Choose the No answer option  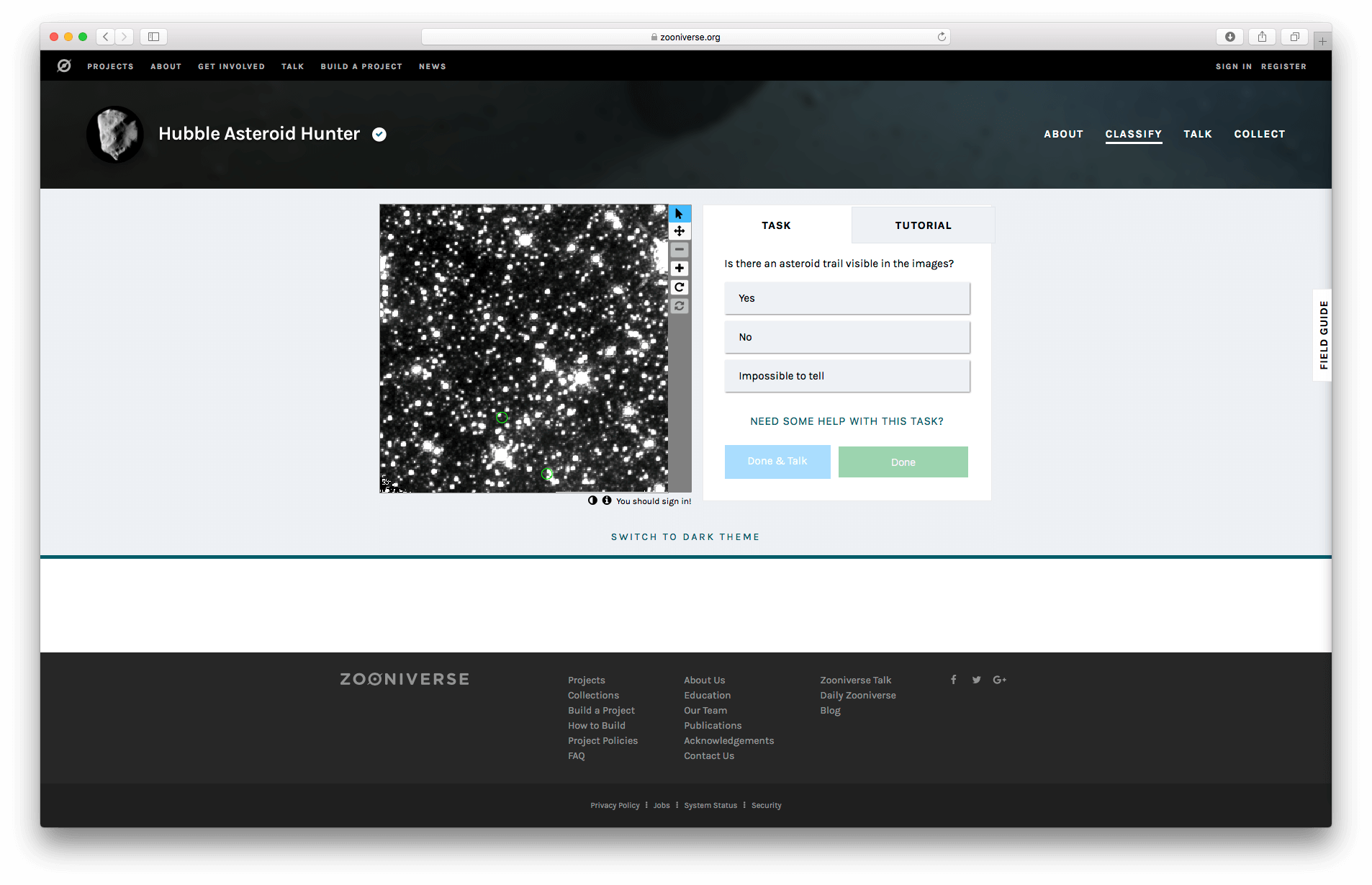[x=847, y=337]
